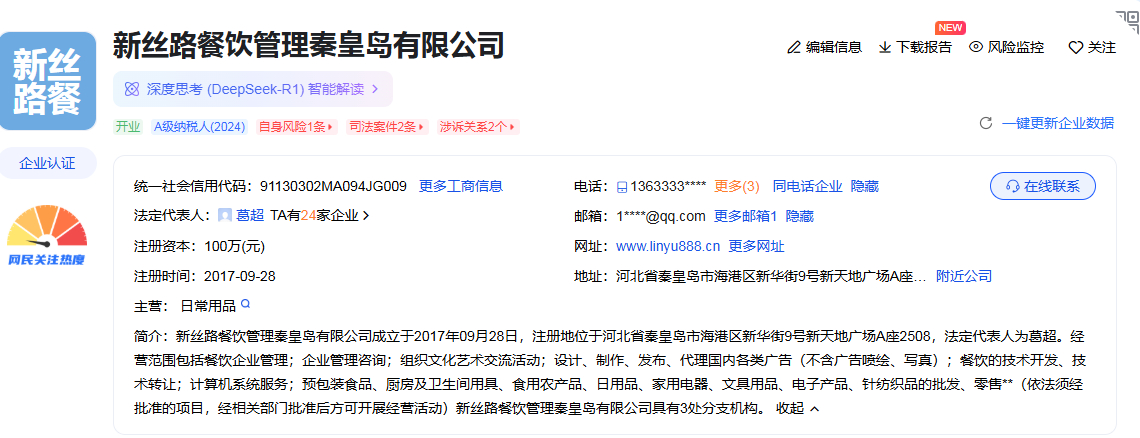This screenshot has height=438, width=1140.
Task: Open legal representative 葛超 link
Action: 250,215
